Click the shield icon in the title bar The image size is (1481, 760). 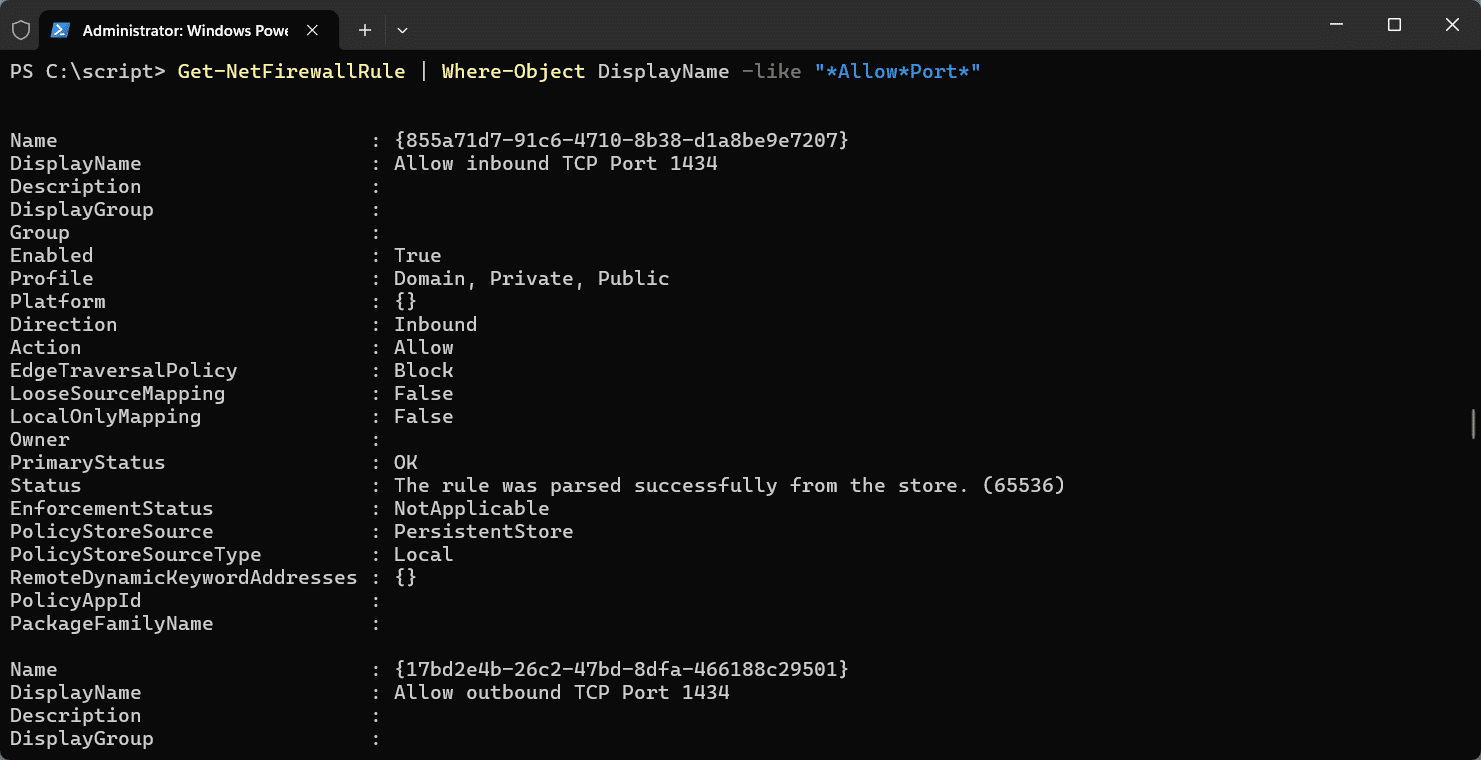click(20, 30)
